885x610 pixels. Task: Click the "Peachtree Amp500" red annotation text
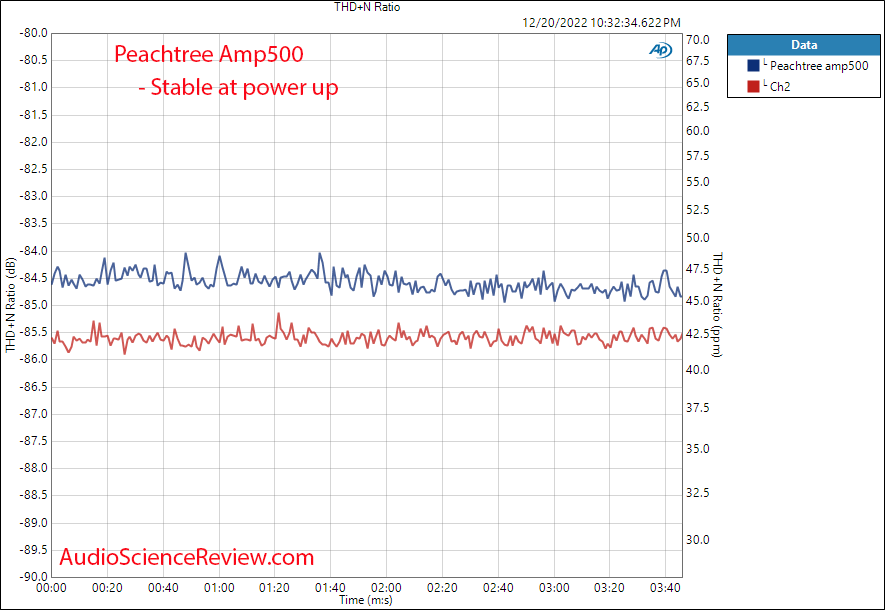click(x=209, y=54)
